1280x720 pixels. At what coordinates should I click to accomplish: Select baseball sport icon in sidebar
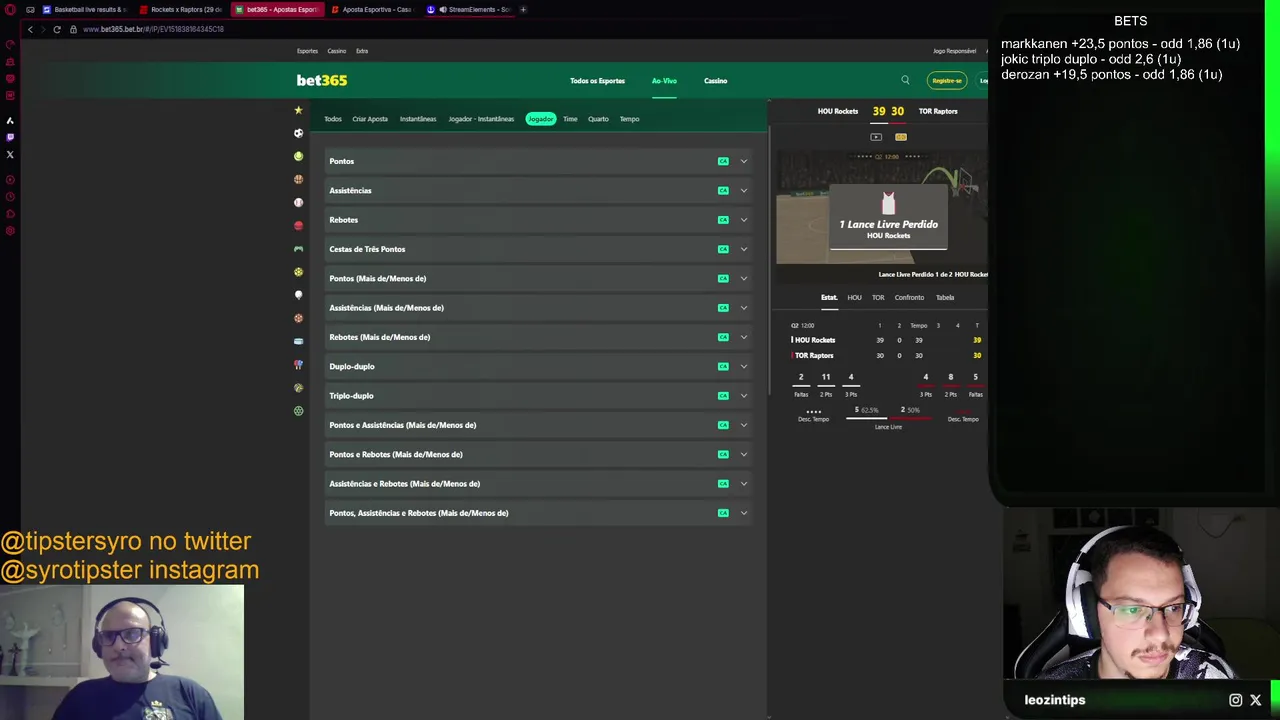[298, 202]
